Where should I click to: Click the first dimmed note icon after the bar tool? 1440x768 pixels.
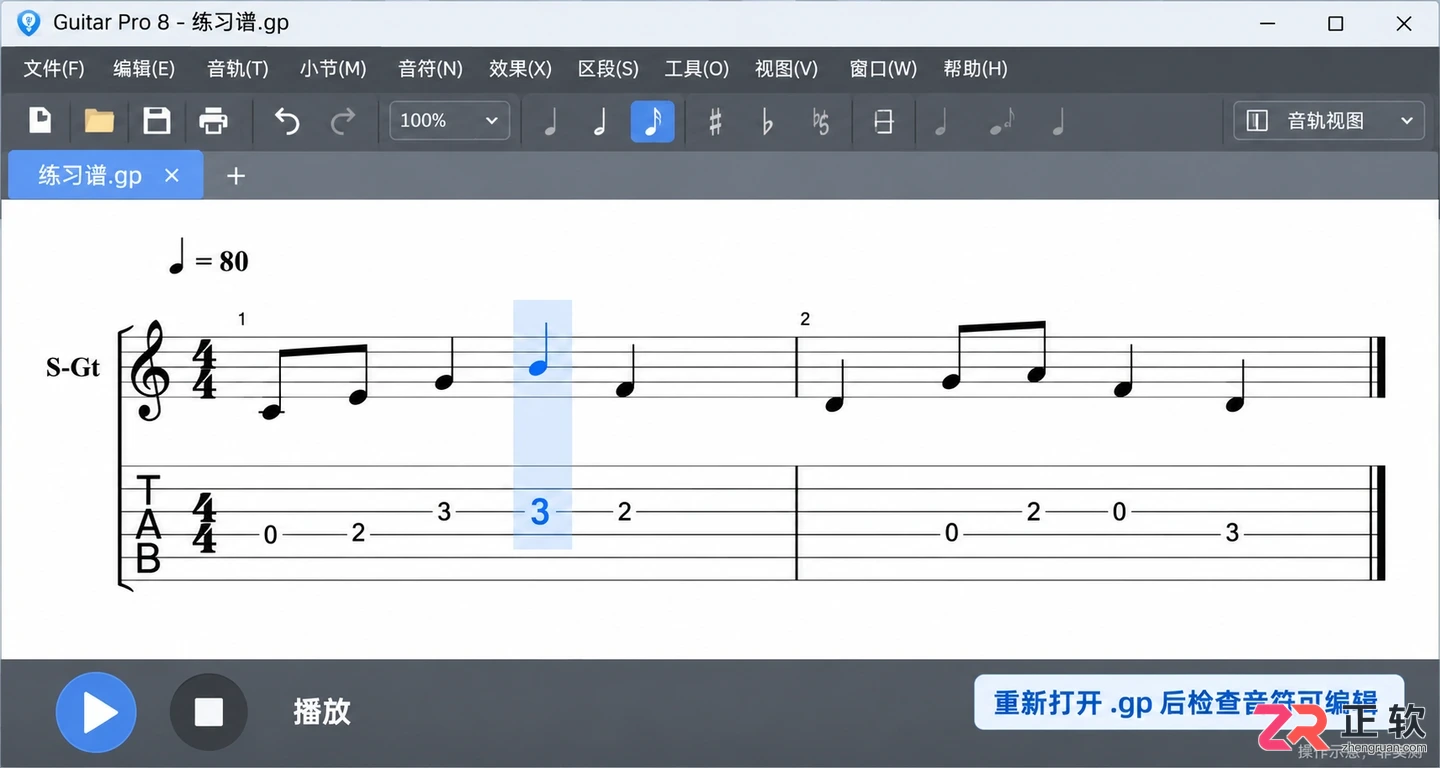(940, 122)
